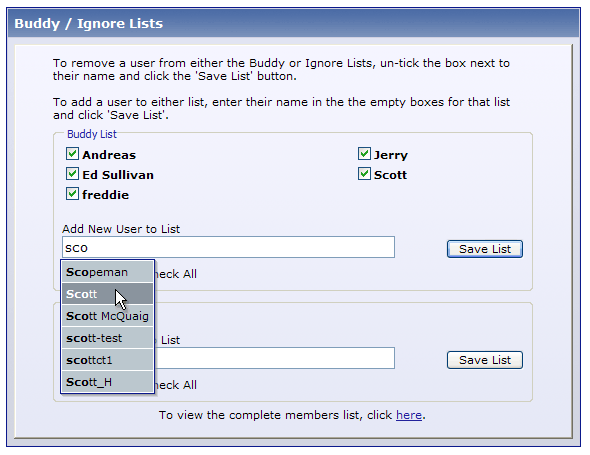Image resolution: width=590 pixels, height=455 pixels.
Task: Click Save List for Ignore List
Action: (485, 360)
